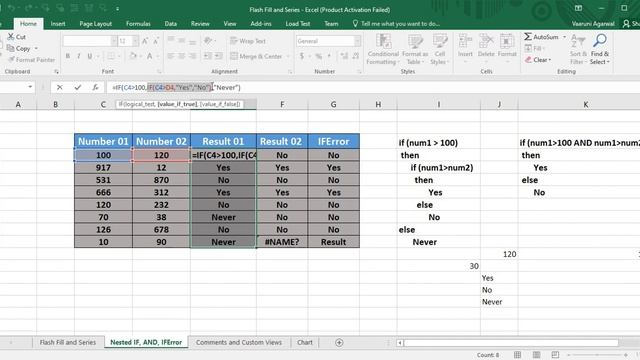The height and width of the screenshot is (360, 640).
Task: Select Normal view in status bar
Action: (x=518, y=355)
